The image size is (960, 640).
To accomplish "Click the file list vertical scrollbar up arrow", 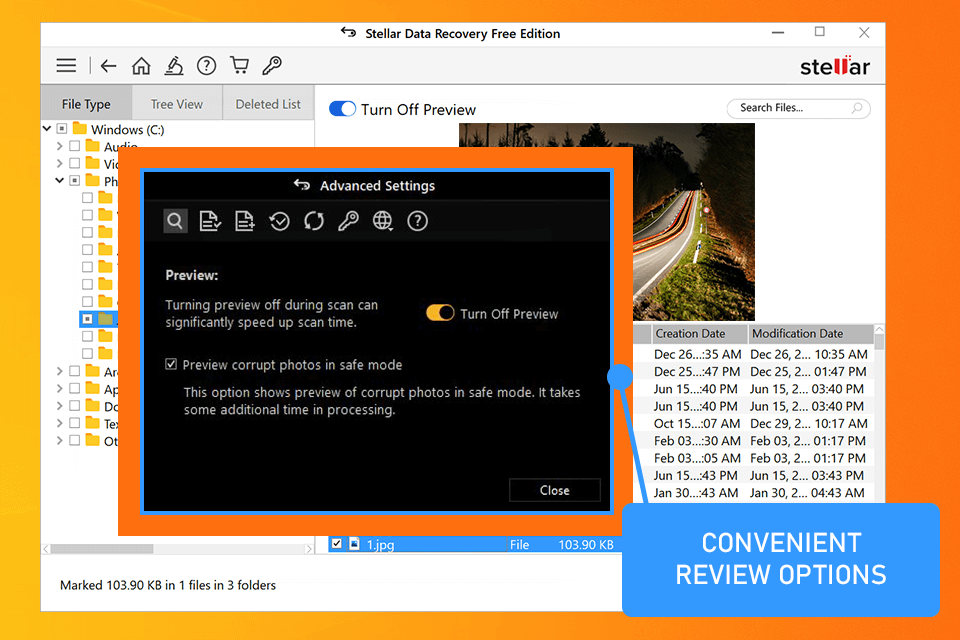I will [879, 329].
